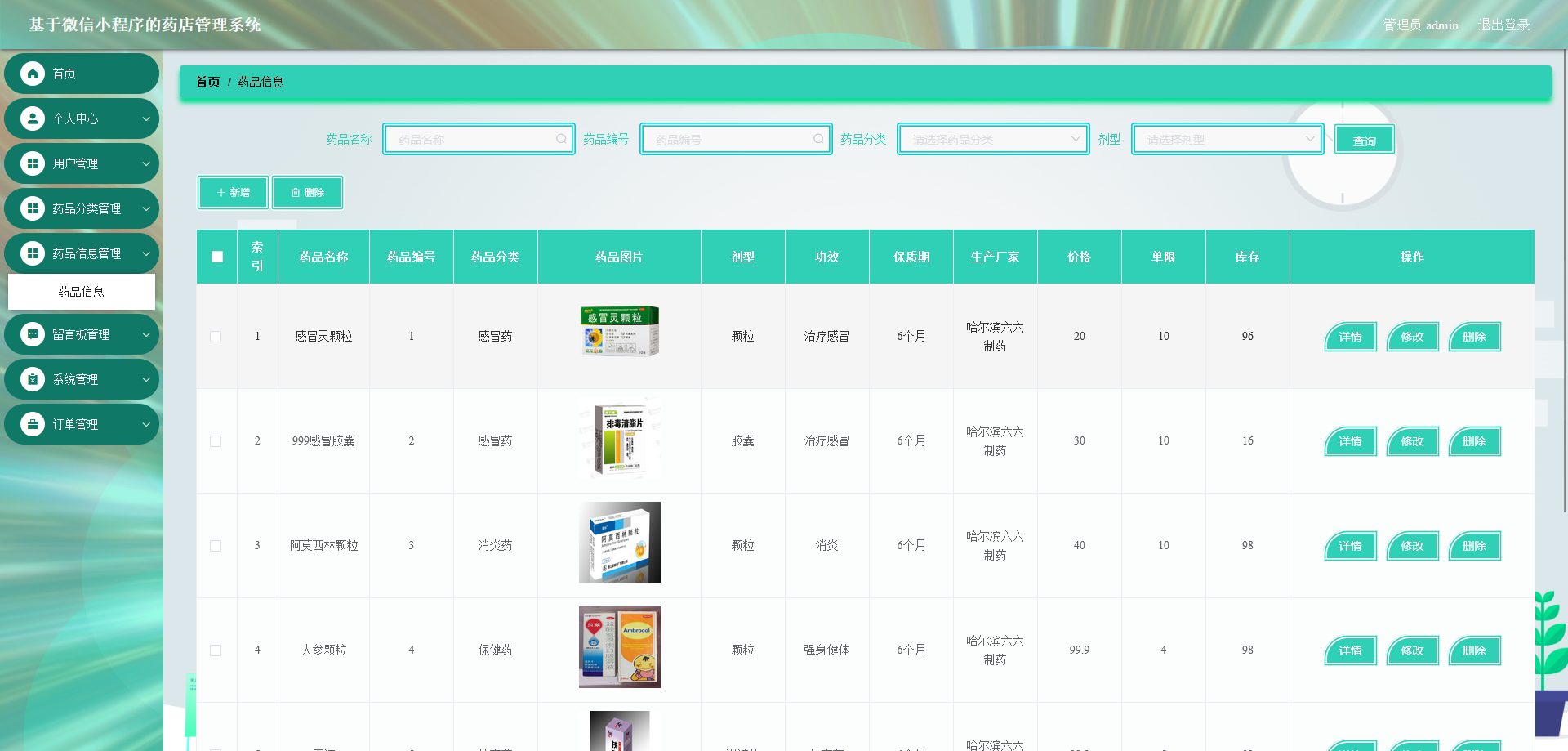Click the 查询 search button
Viewport: 1568px width, 751px height.
click(x=1365, y=140)
